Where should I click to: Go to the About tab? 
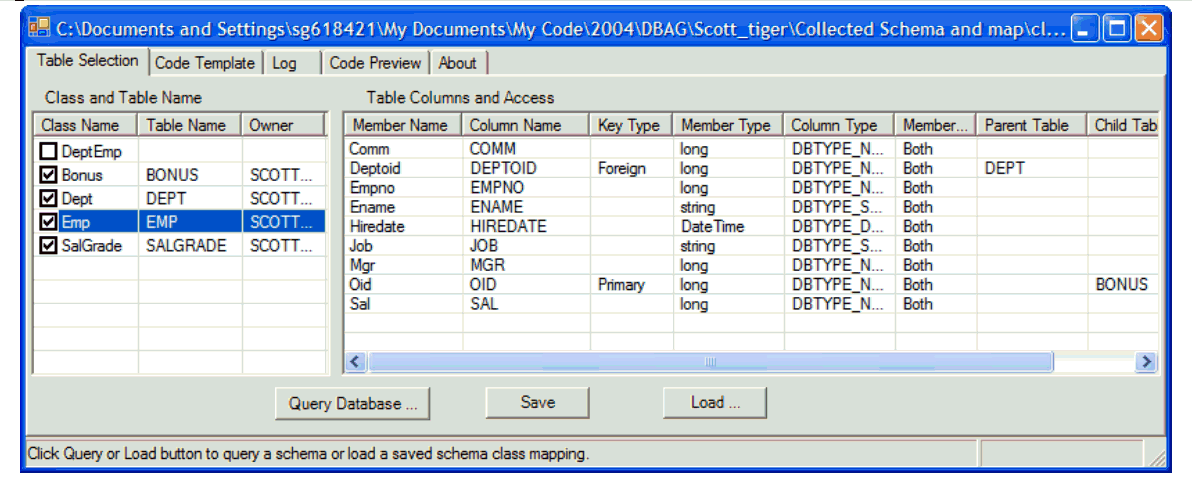(457, 63)
